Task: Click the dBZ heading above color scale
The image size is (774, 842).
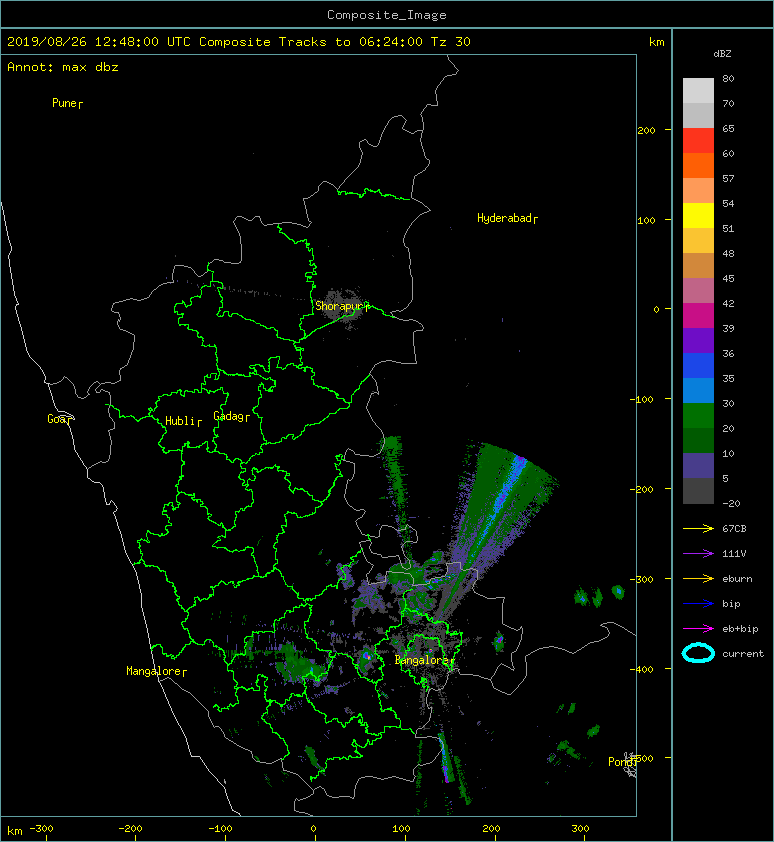Action: (722, 54)
